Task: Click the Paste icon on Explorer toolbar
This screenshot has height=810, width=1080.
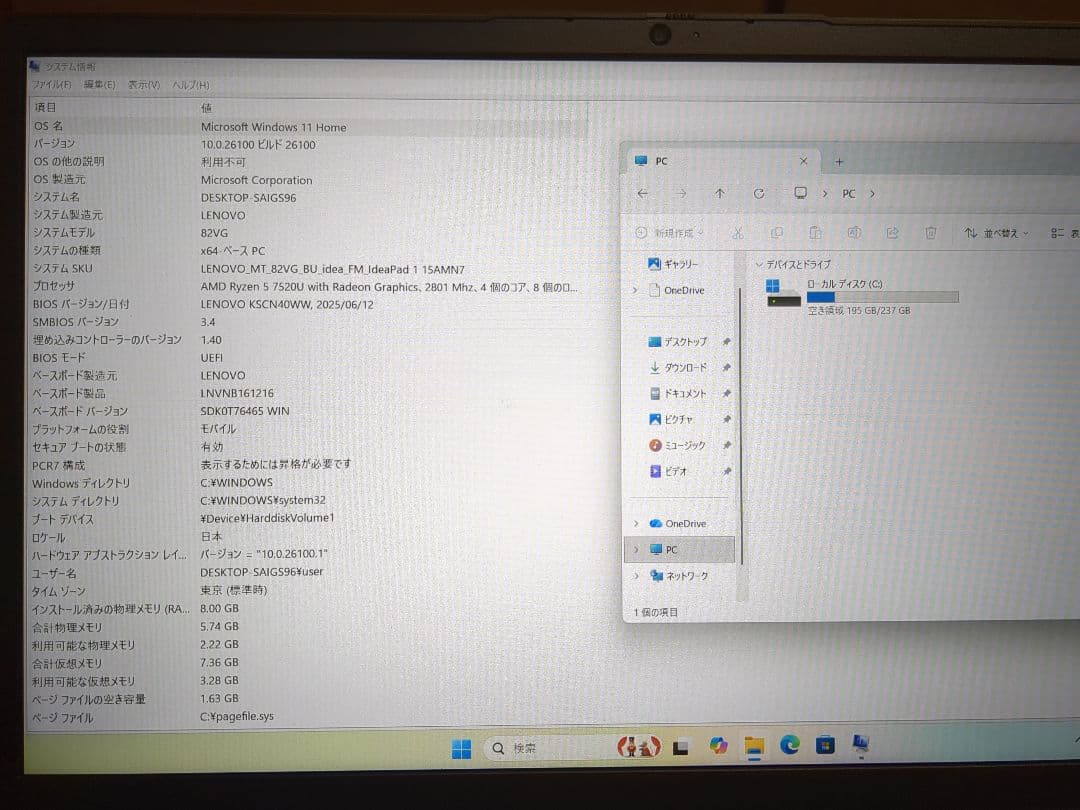Action: [815, 232]
